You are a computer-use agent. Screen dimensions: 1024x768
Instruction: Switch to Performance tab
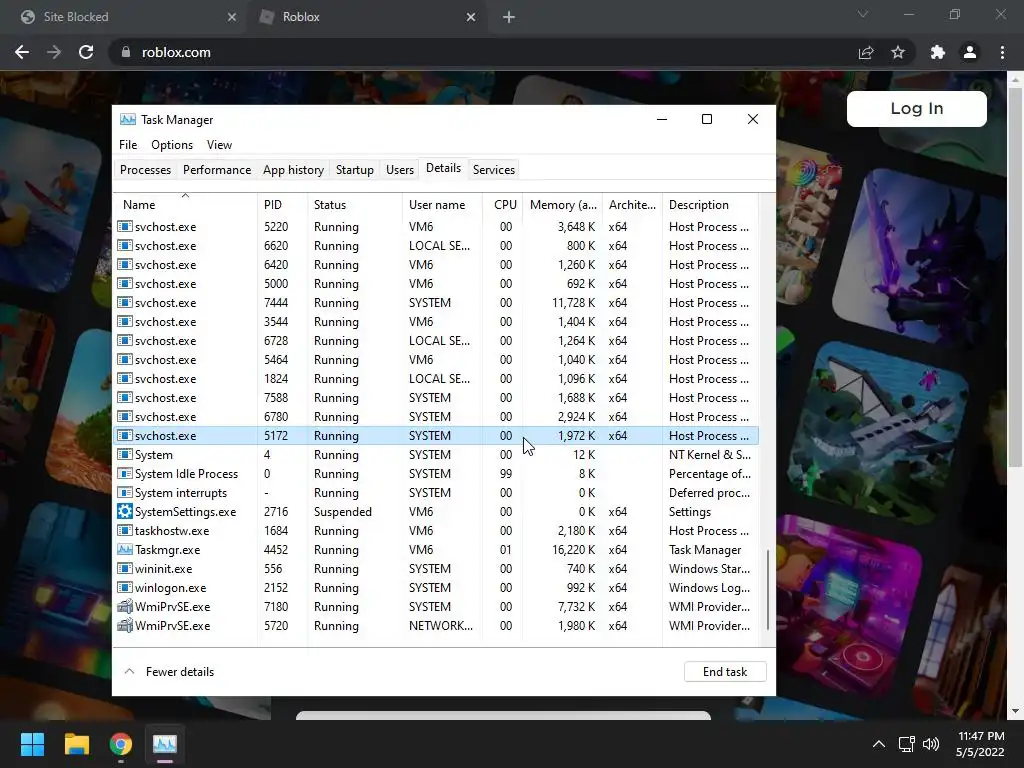(x=217, y=170)
